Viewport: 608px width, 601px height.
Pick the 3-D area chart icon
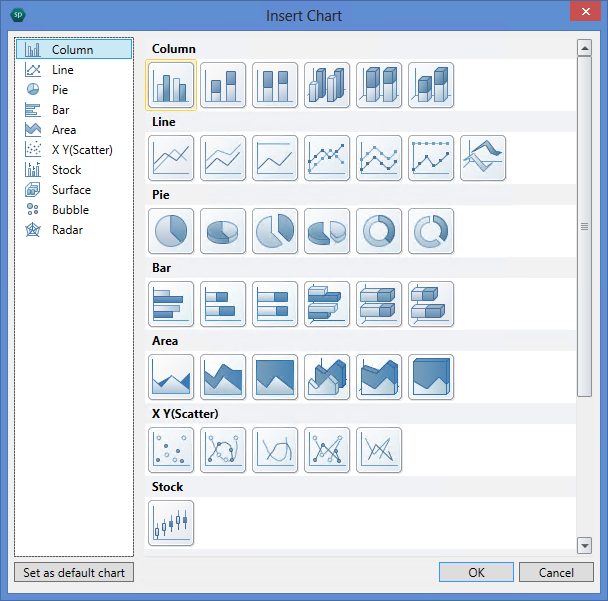click(327, 377)
